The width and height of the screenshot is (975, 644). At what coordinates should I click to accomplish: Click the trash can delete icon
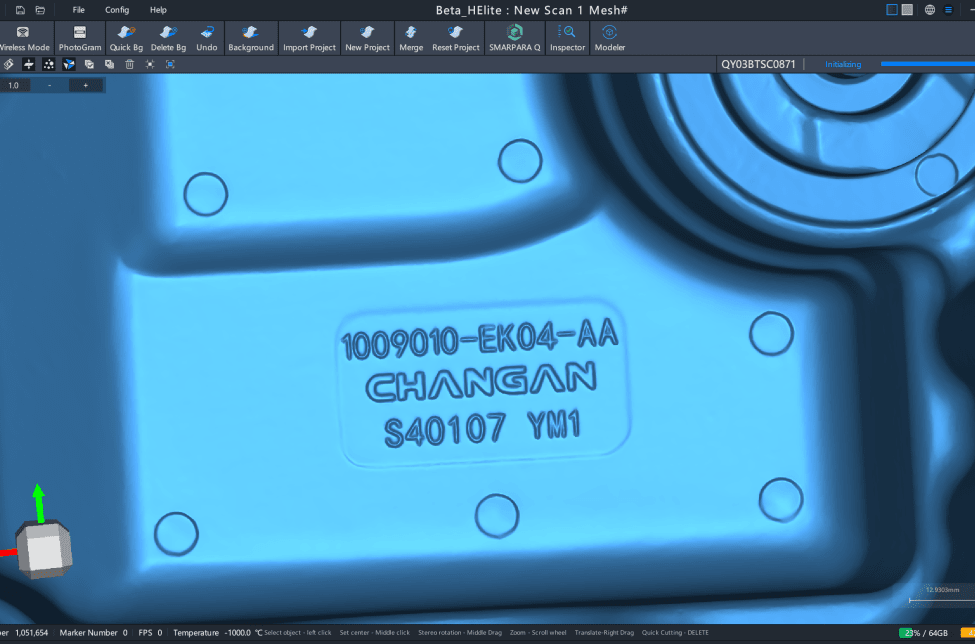pos(129,64)
